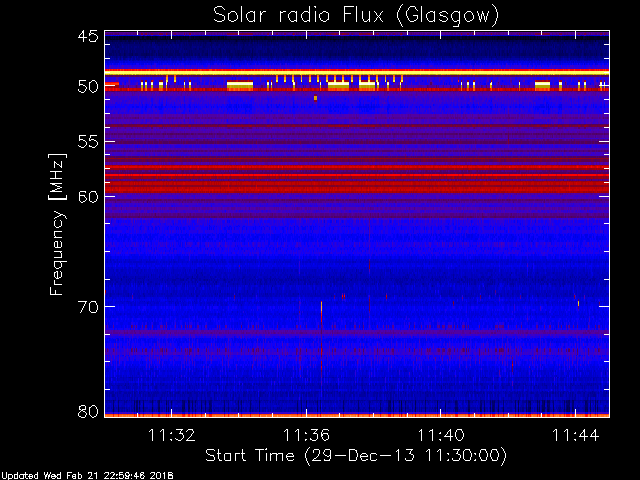The image size is (640, 480).
Task: Click the "11:44" time tick label
Action: pos(576,435)
